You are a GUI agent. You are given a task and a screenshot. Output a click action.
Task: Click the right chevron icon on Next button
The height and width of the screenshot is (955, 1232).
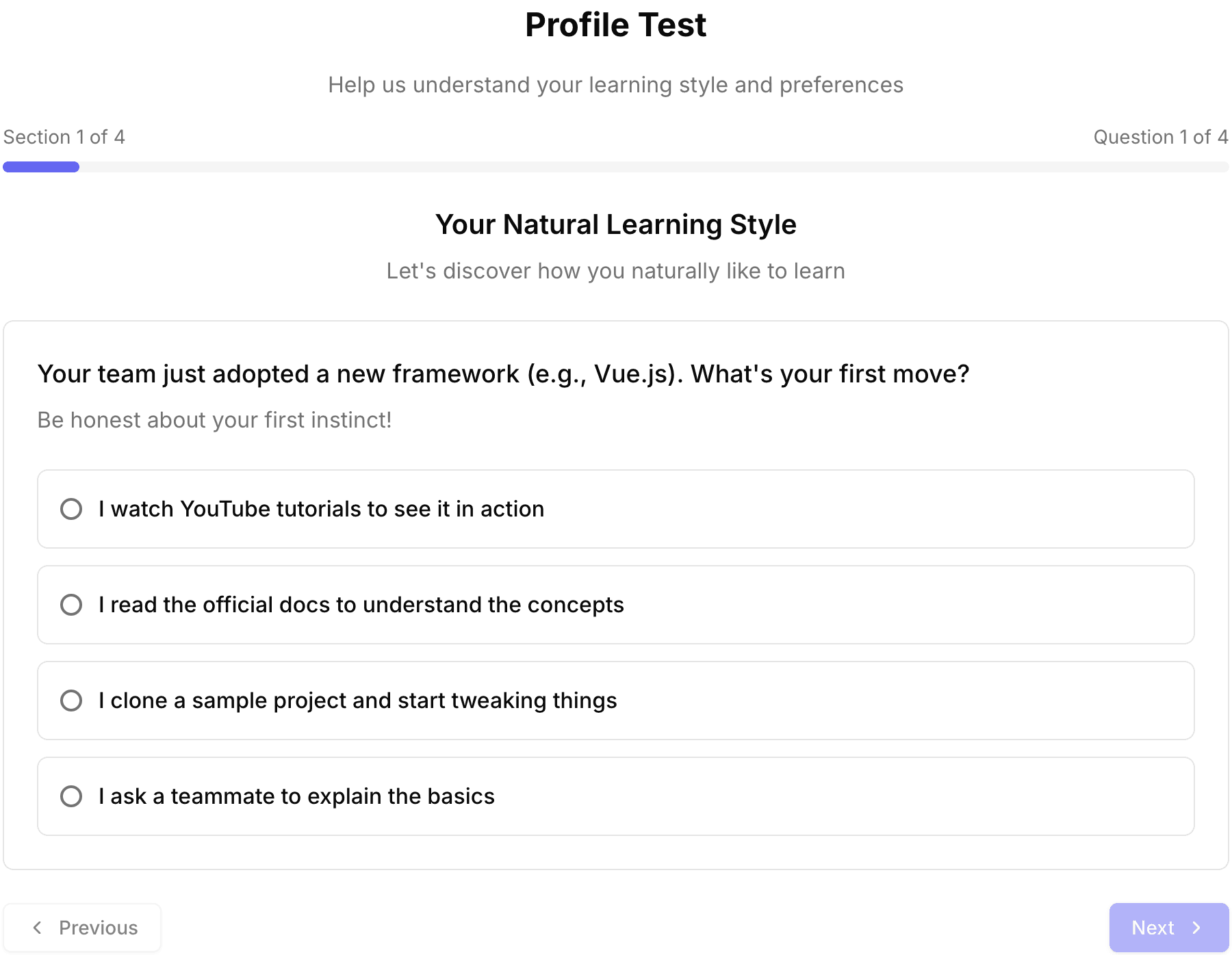(1197, 927)
